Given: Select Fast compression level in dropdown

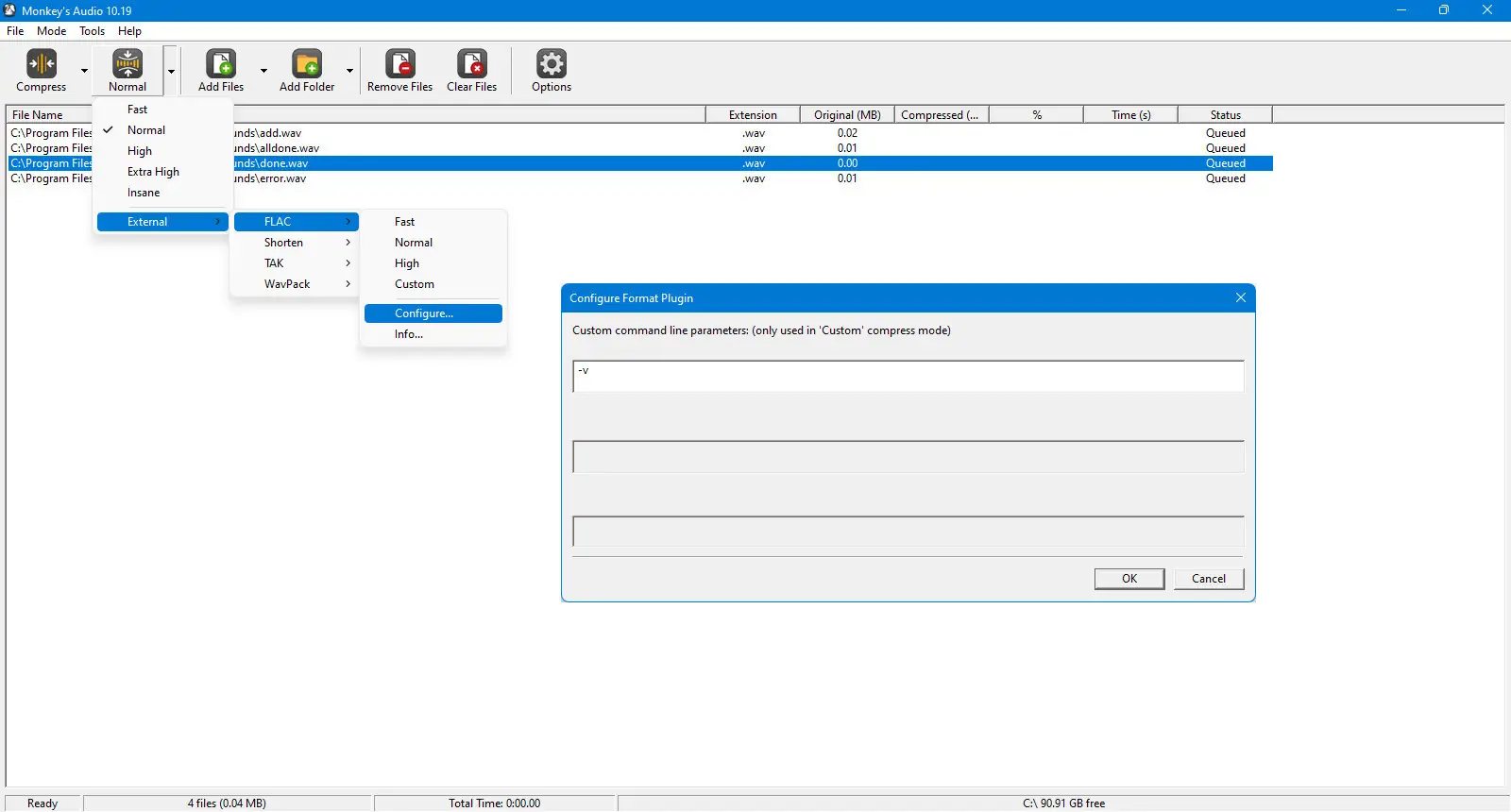Looking at the screenshot, I should coord(162,110).
